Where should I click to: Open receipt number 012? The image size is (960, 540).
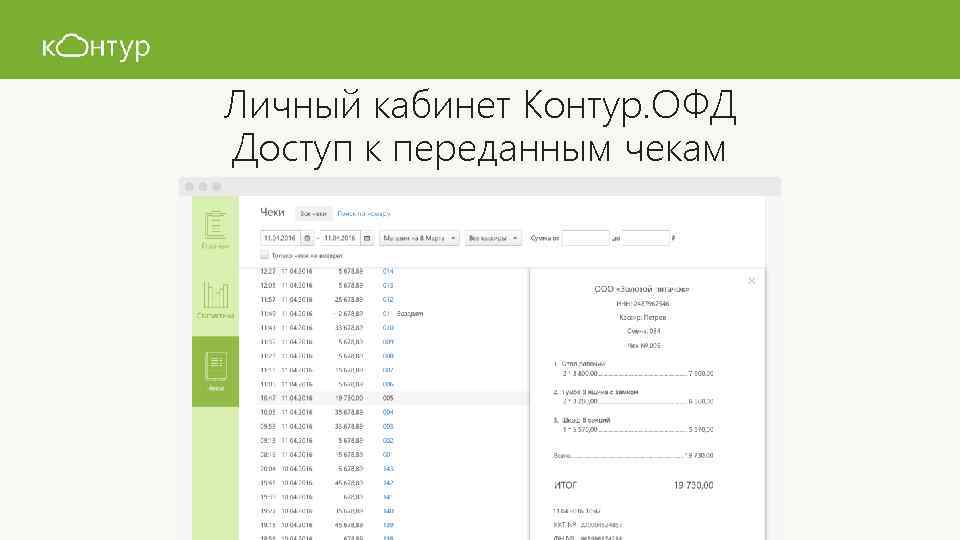point(388,299)
